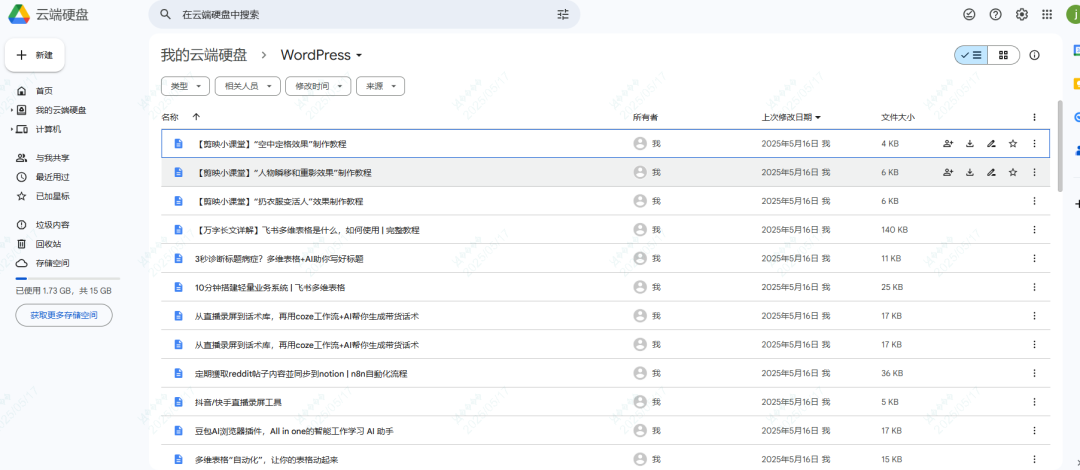Show the details info panel icon
The width and height of the screenshot is (1080, 470).
tap(1034, 55)
